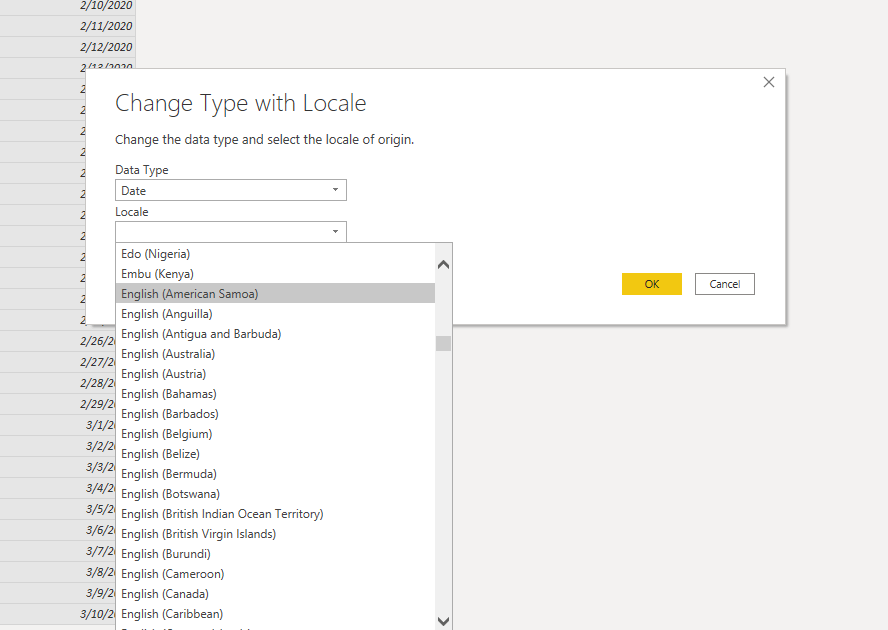This screenshot has height=630, width=888.
Task: Click the OK button
Action: 651,284
